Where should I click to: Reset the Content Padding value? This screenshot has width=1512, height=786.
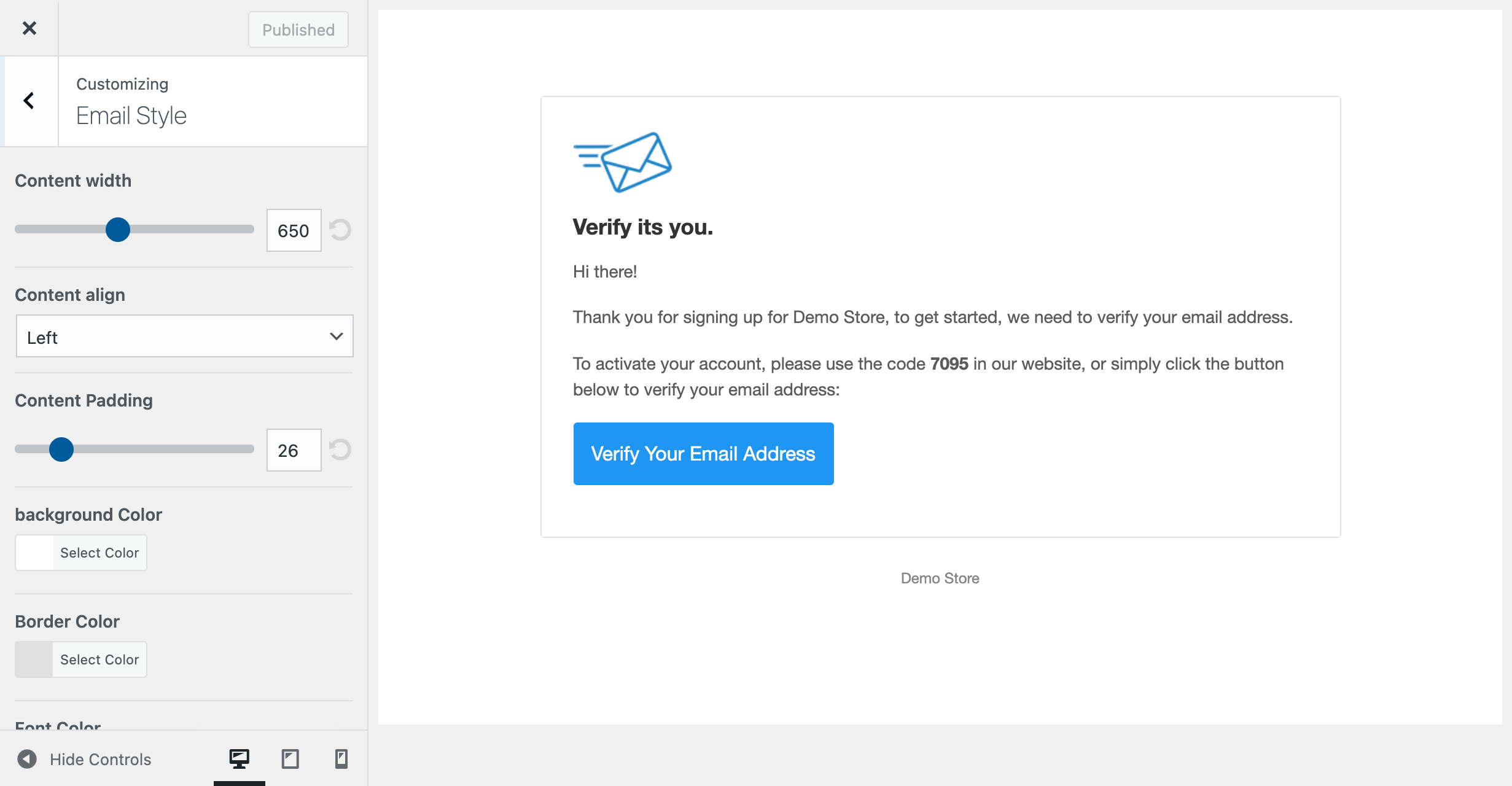point(341,449)
